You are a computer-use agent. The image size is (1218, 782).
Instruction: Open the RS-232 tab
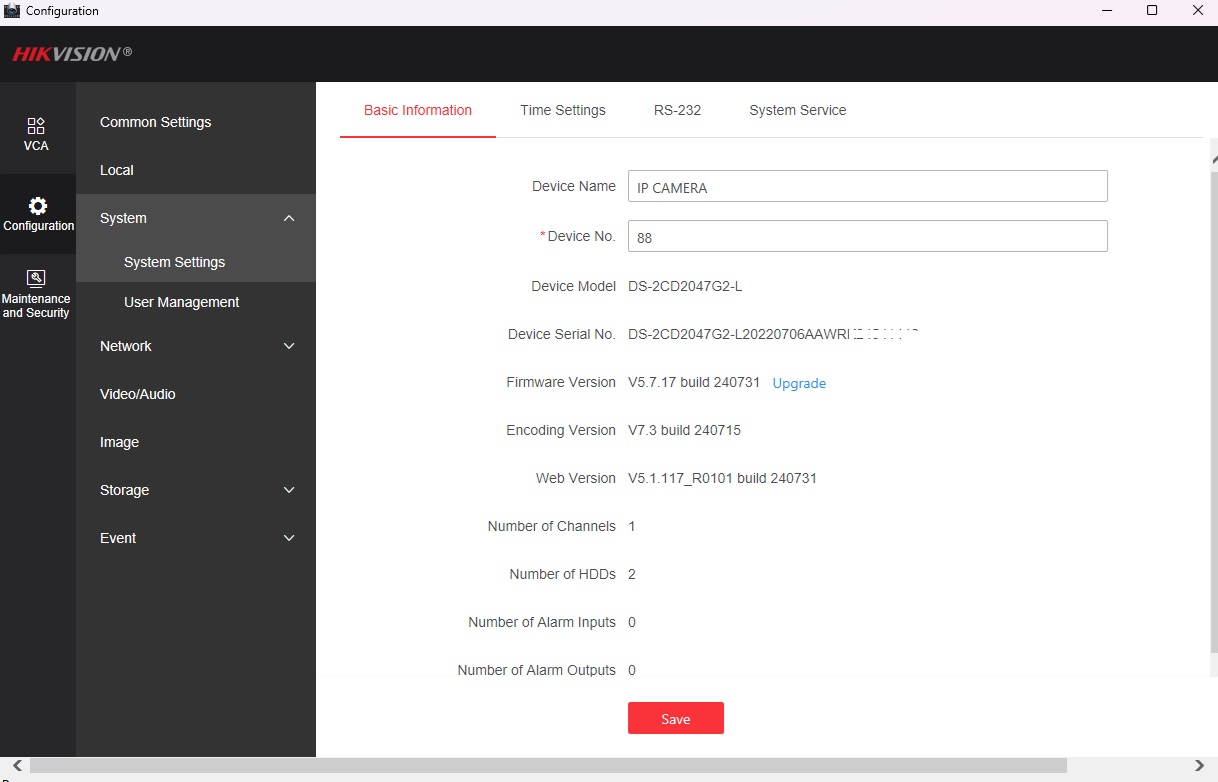(677, 110)
